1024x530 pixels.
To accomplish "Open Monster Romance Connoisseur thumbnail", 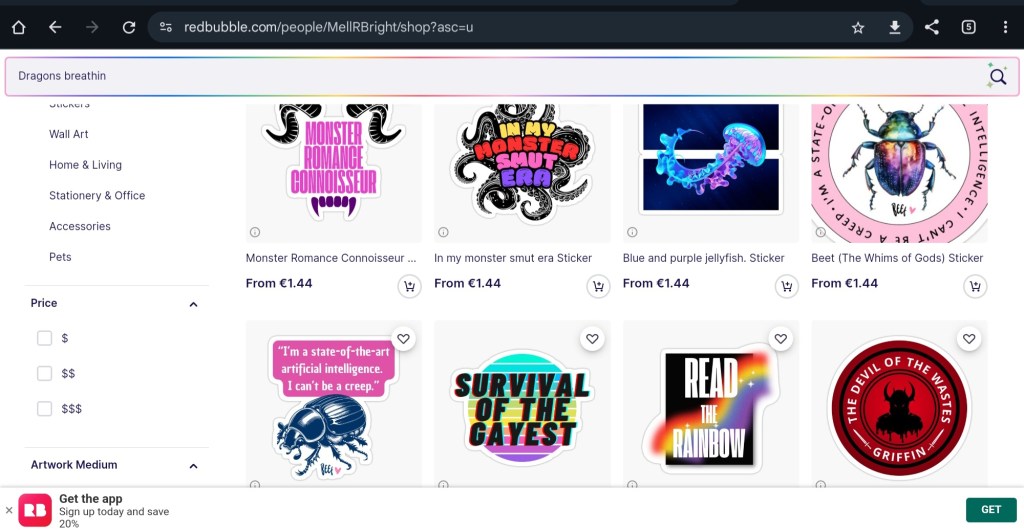I will coord(334,173).
